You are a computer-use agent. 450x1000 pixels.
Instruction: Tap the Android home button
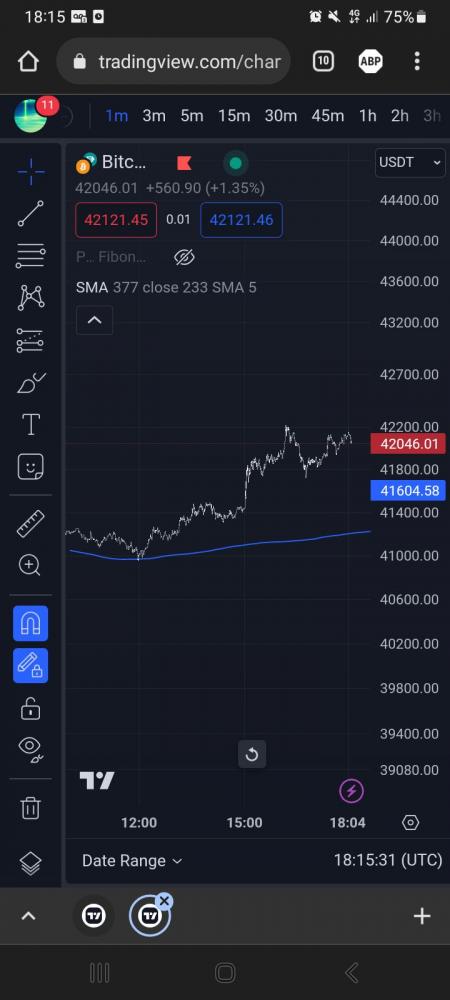point(225,973)
